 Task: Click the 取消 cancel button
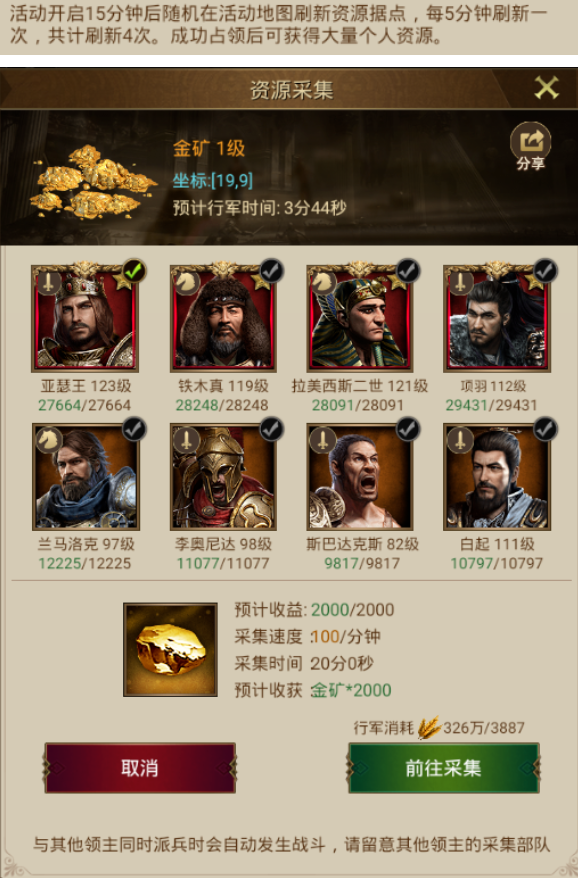pos(140,768)
